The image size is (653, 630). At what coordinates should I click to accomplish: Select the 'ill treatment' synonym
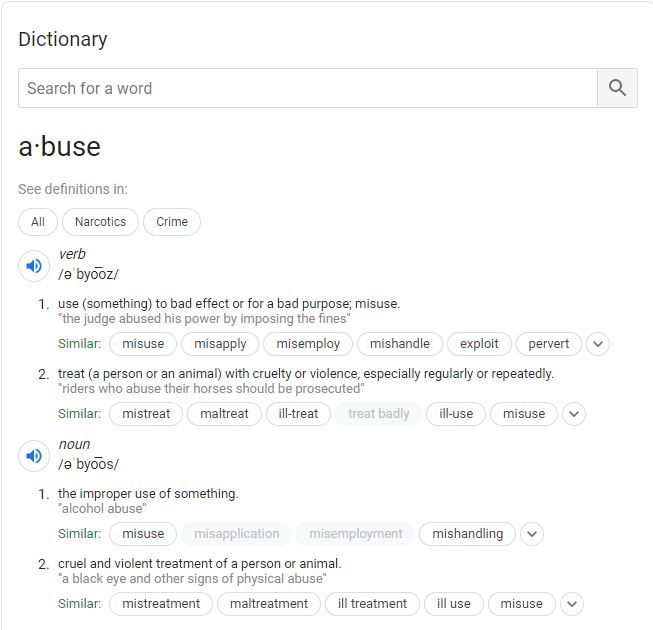tap(372, 604)
